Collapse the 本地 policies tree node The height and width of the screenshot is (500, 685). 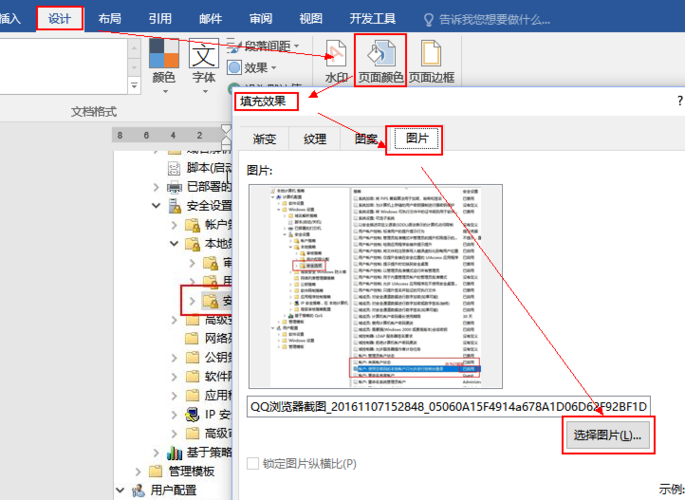tap(174, 243)
